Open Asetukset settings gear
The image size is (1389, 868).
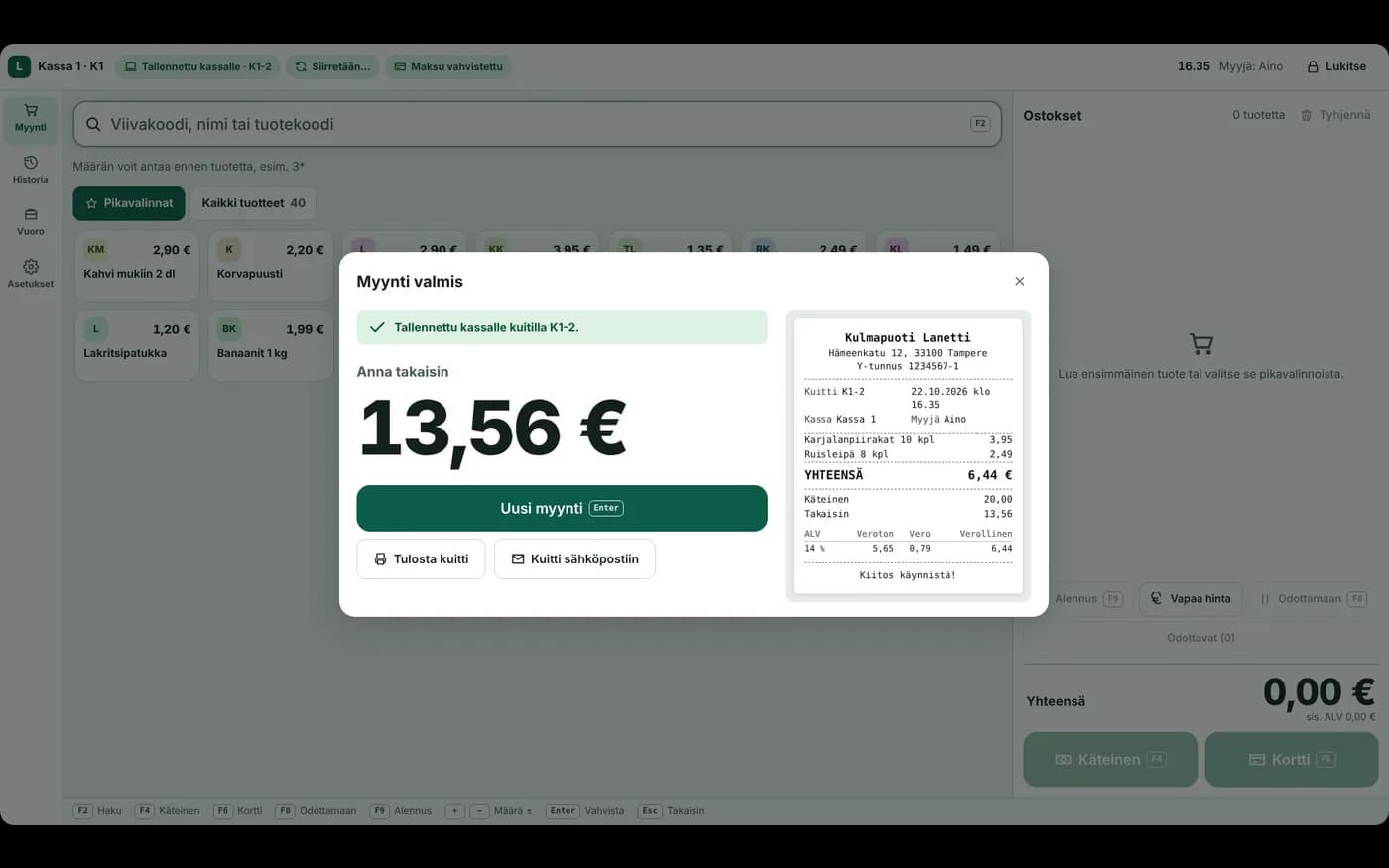(x=31, y=267)
